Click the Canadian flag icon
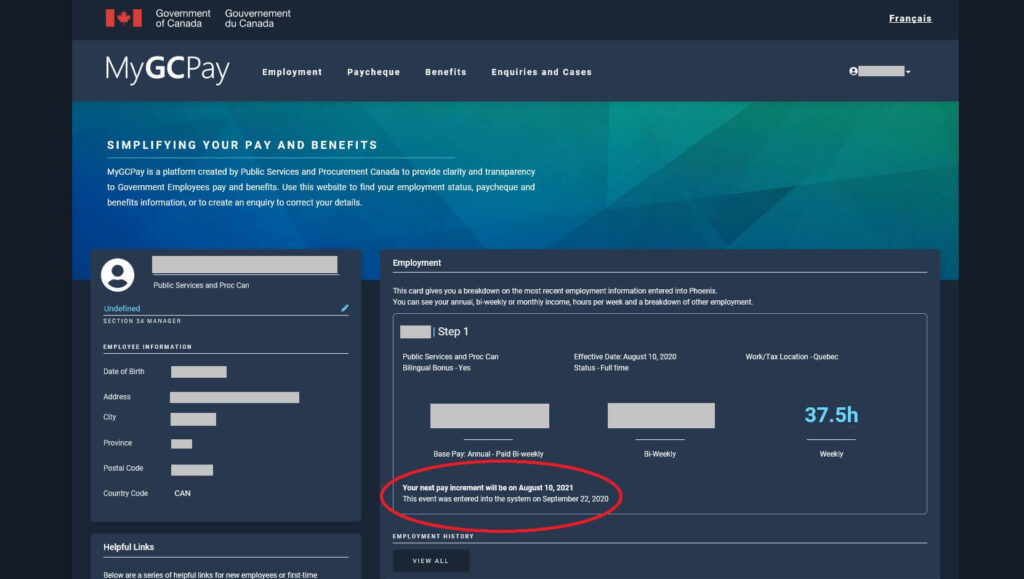 (123, 18)
